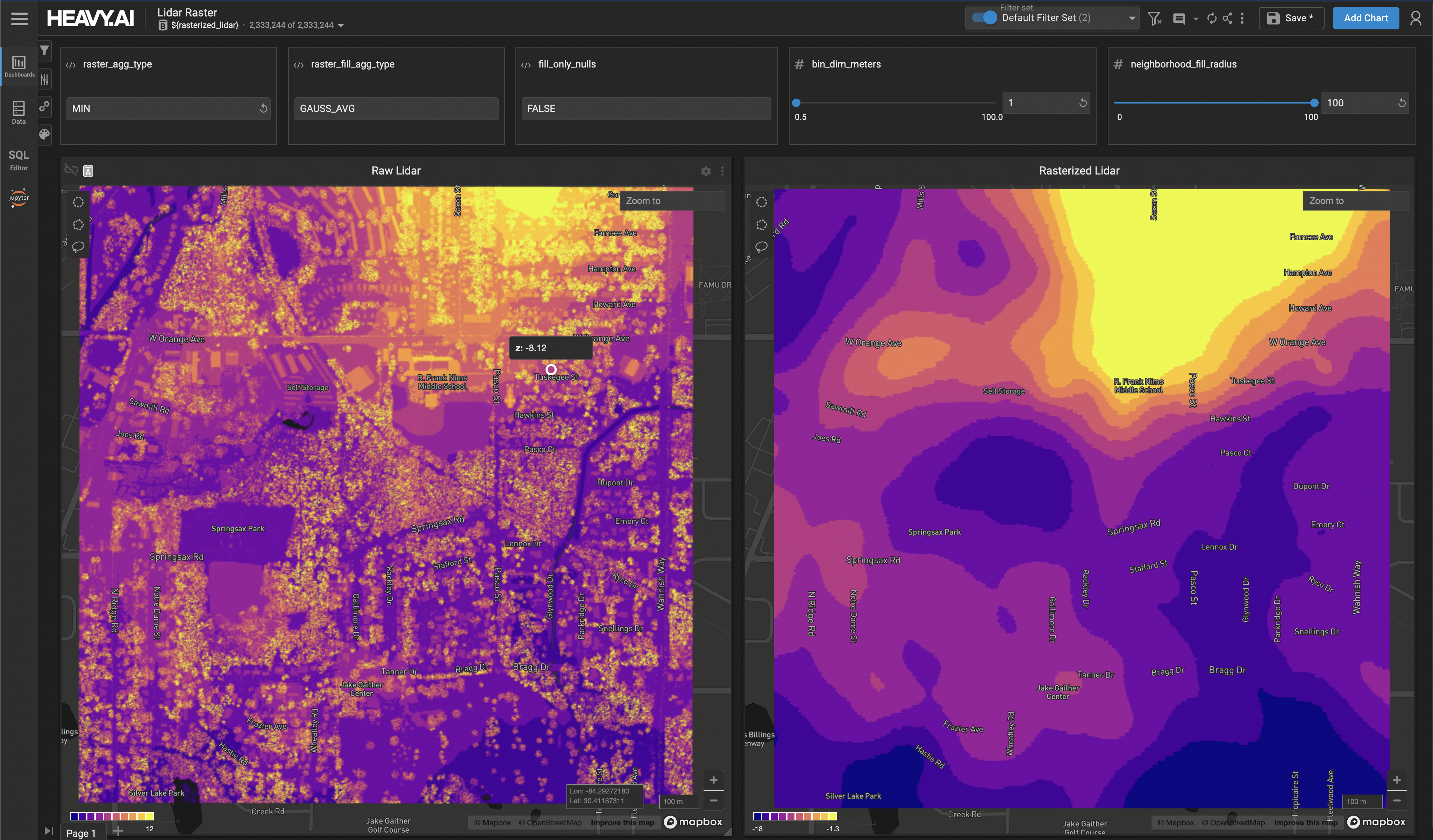The image size is (1433, 840).
Task: Click the Add Chart button
Action: coord(1365,18)
